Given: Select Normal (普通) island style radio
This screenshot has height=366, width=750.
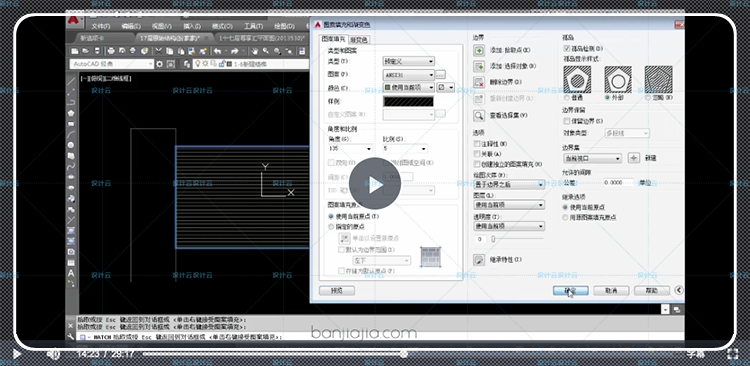Looking at the screenshot, I should [567, 97].
